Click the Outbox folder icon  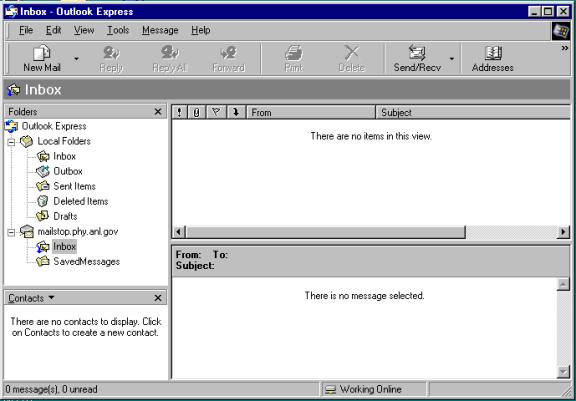(43, 171)
